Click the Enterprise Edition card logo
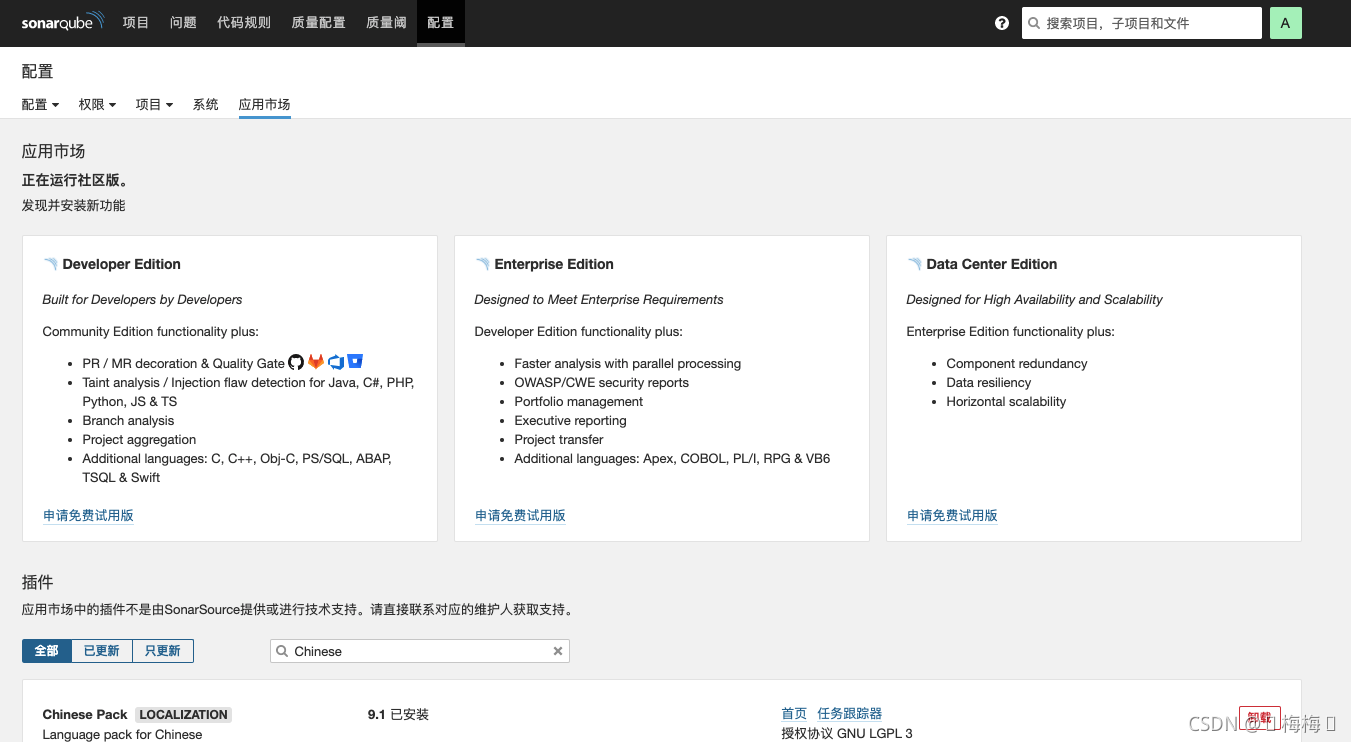 click(482, 264)
